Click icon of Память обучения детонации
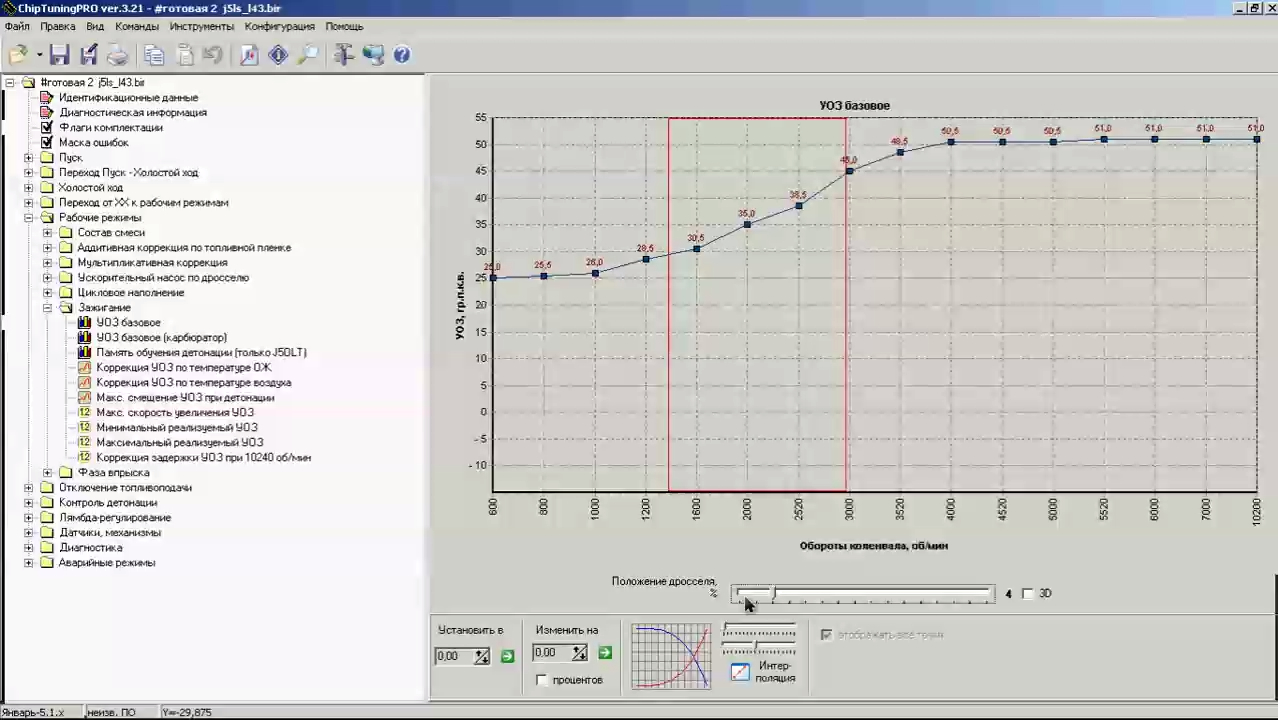1278x720 pixels. 84,352
